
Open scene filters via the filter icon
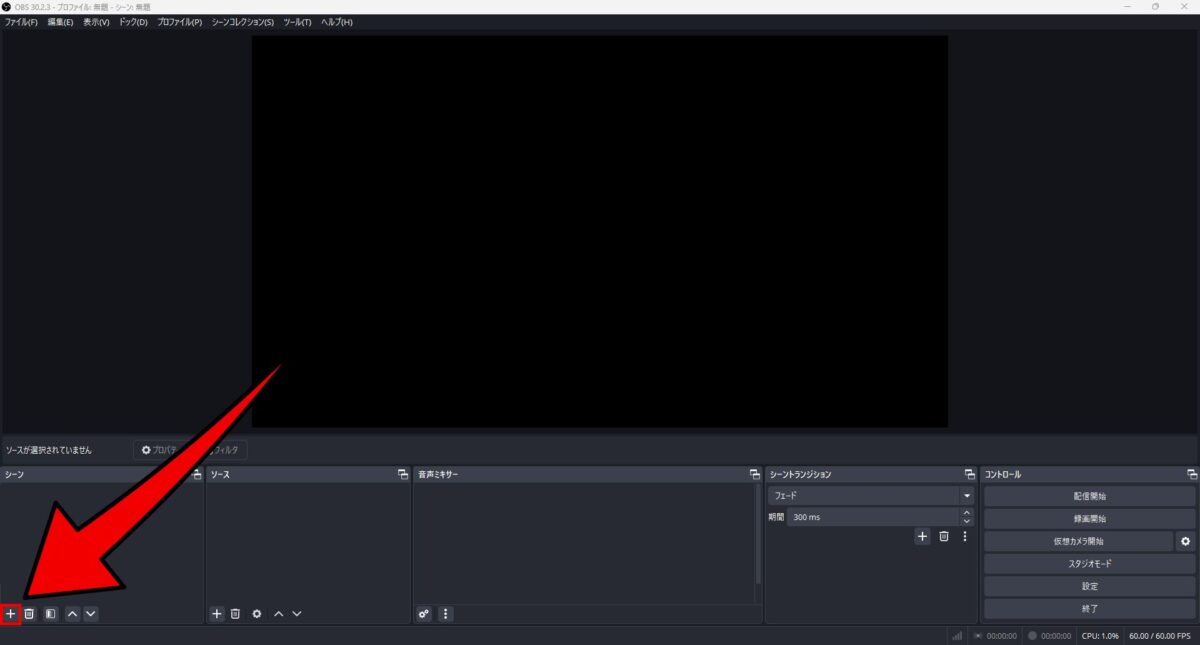(49, 613)
